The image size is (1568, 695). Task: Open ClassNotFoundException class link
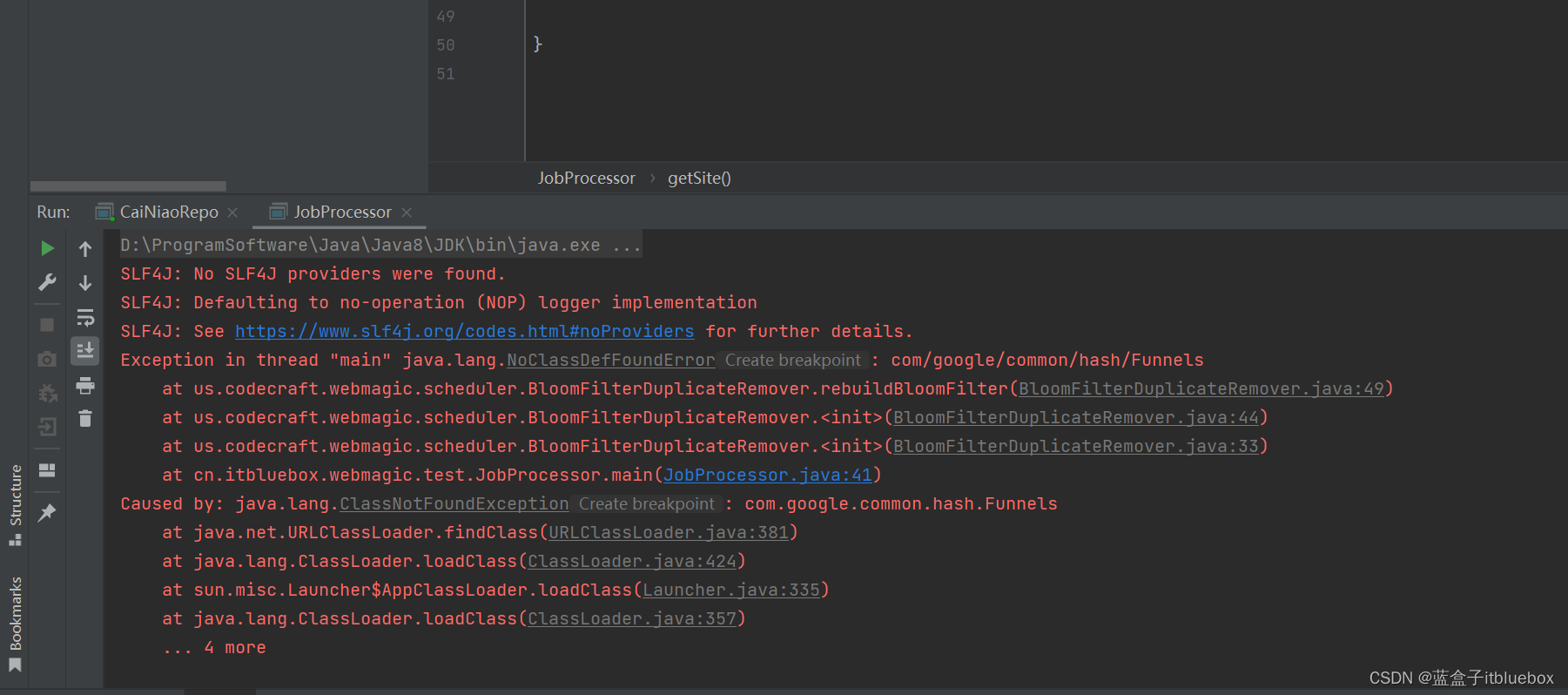pos(454,504)
